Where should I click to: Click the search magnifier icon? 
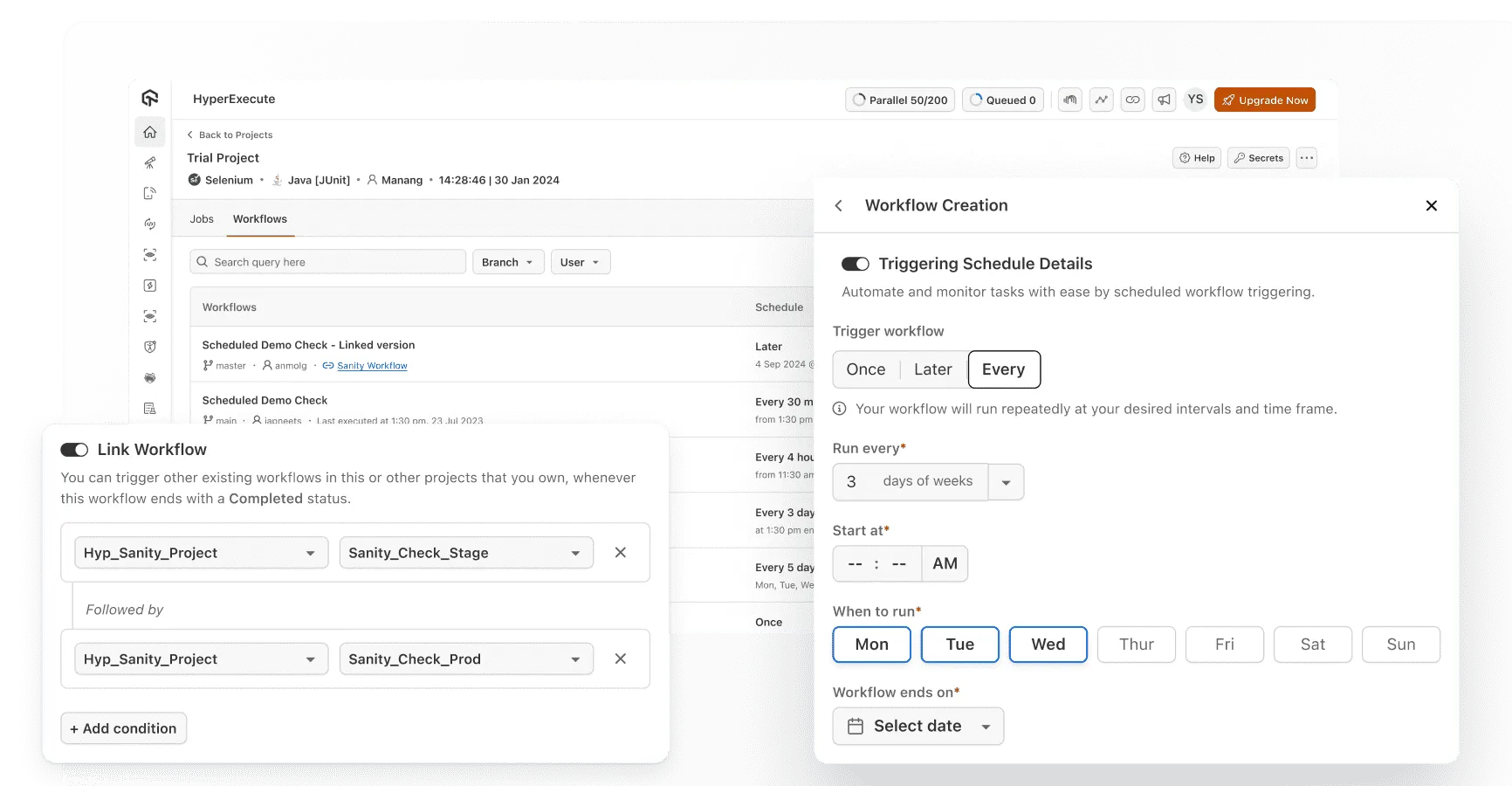pyautogui.click(x=203, y=262)
